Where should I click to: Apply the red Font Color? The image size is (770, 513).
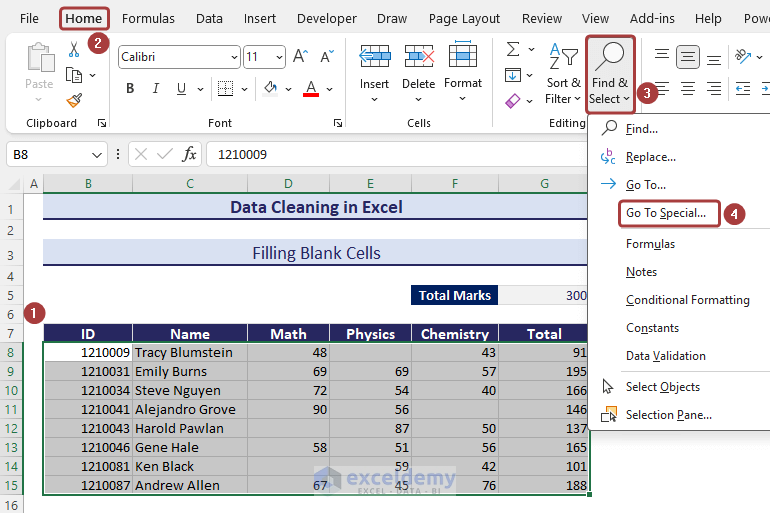[x=311, y=88]
